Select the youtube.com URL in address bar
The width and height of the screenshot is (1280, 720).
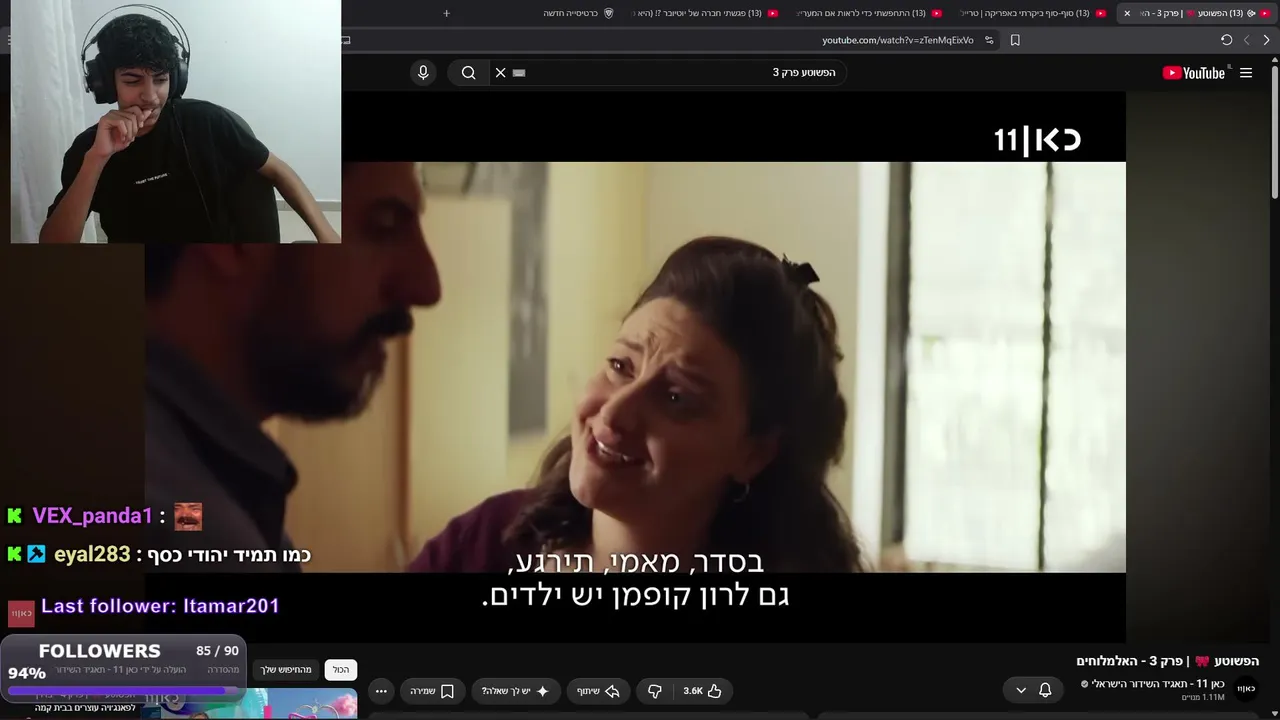click(x=898, y=40)
